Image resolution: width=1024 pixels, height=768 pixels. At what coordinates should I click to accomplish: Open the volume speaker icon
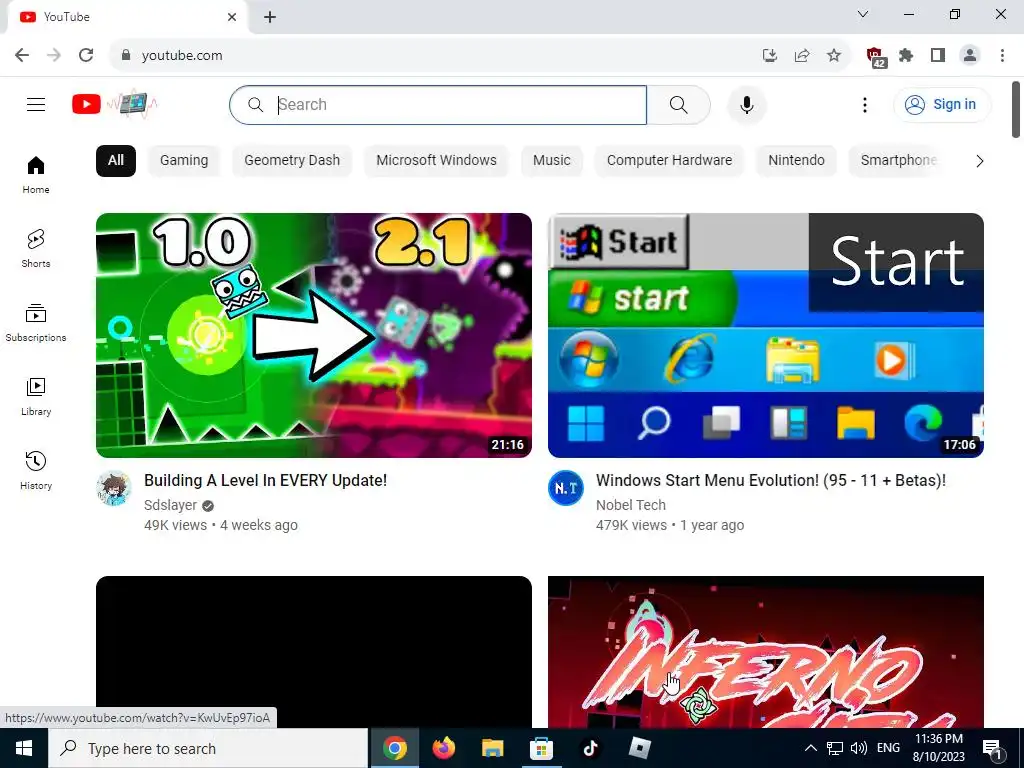point(859,748)
